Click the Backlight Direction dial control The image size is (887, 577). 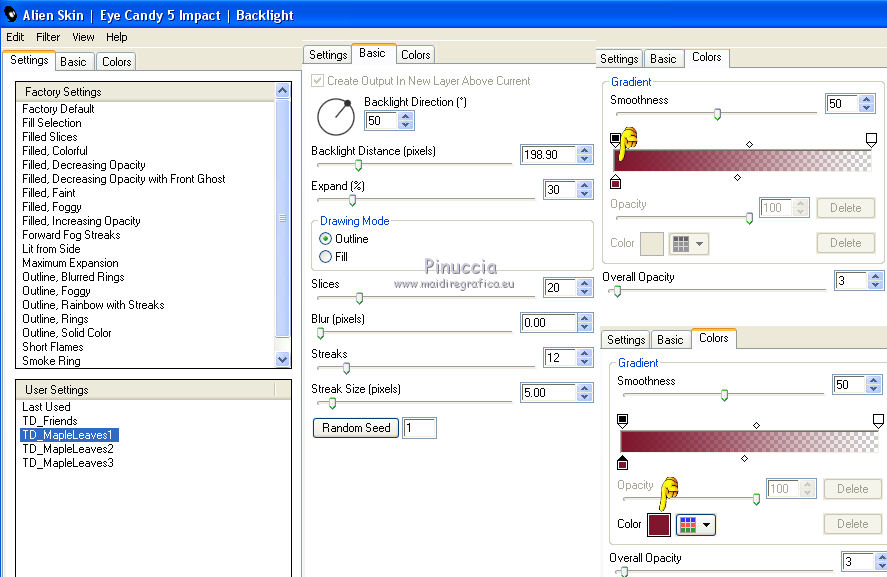[x=336, y=117]
